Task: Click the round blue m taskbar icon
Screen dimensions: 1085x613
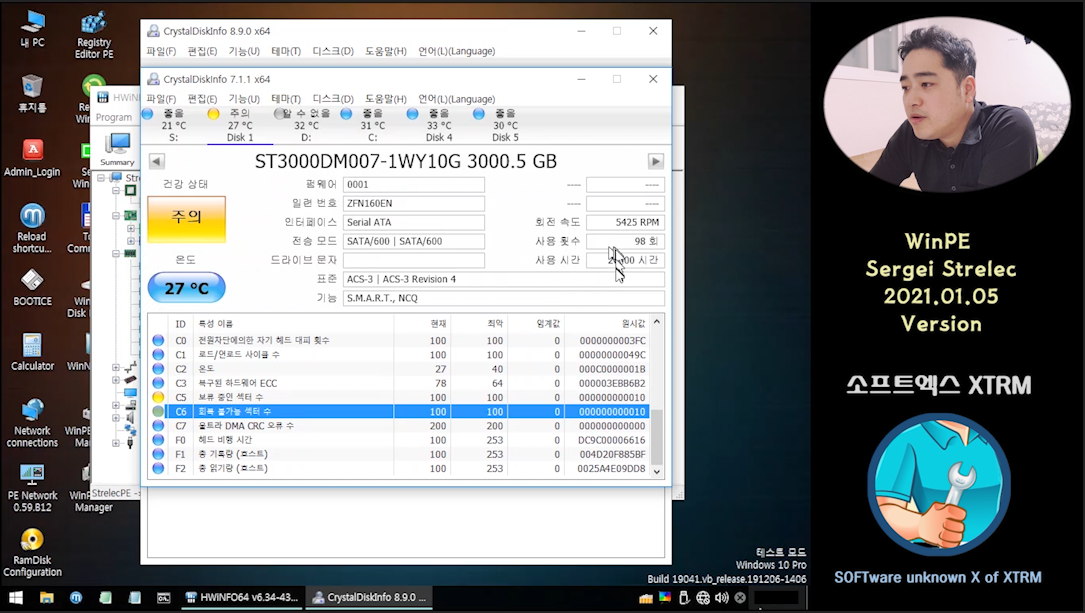Action: pos(76,597)
